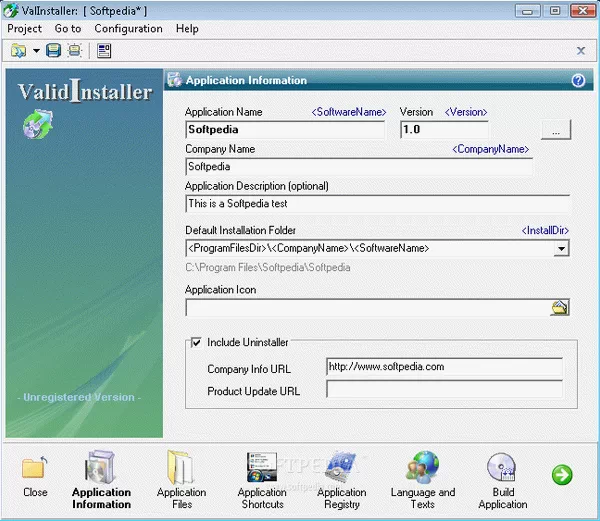The width and height of the screenshot is (600, 521).
Task: Open the Language and Texts step icon
Action: pos(422,467)
